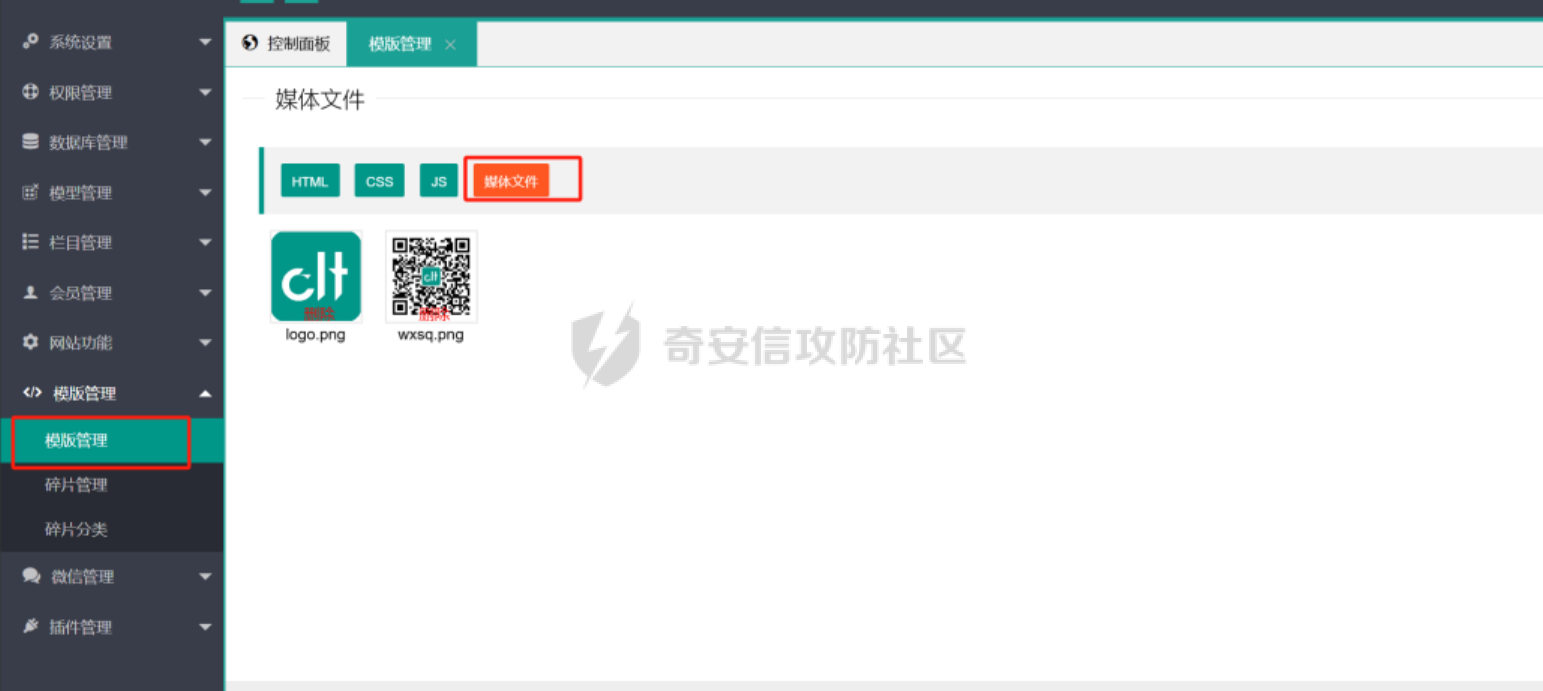This screenshot has width=1543, height=691.
Task: Click the list icon beside 栏目管理
Action: (x=30, y=242)
